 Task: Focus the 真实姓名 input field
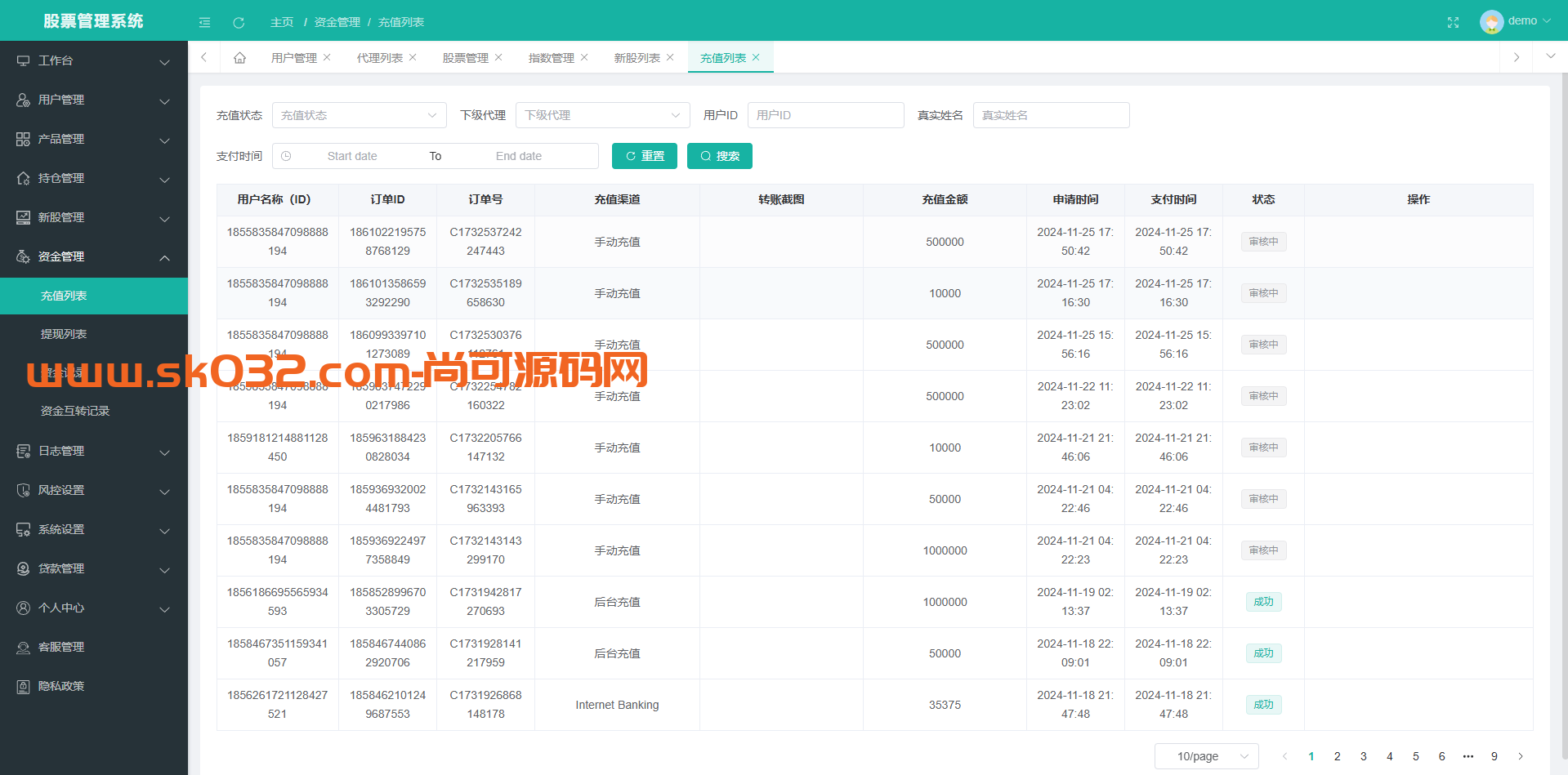[x=1052, y=115]
